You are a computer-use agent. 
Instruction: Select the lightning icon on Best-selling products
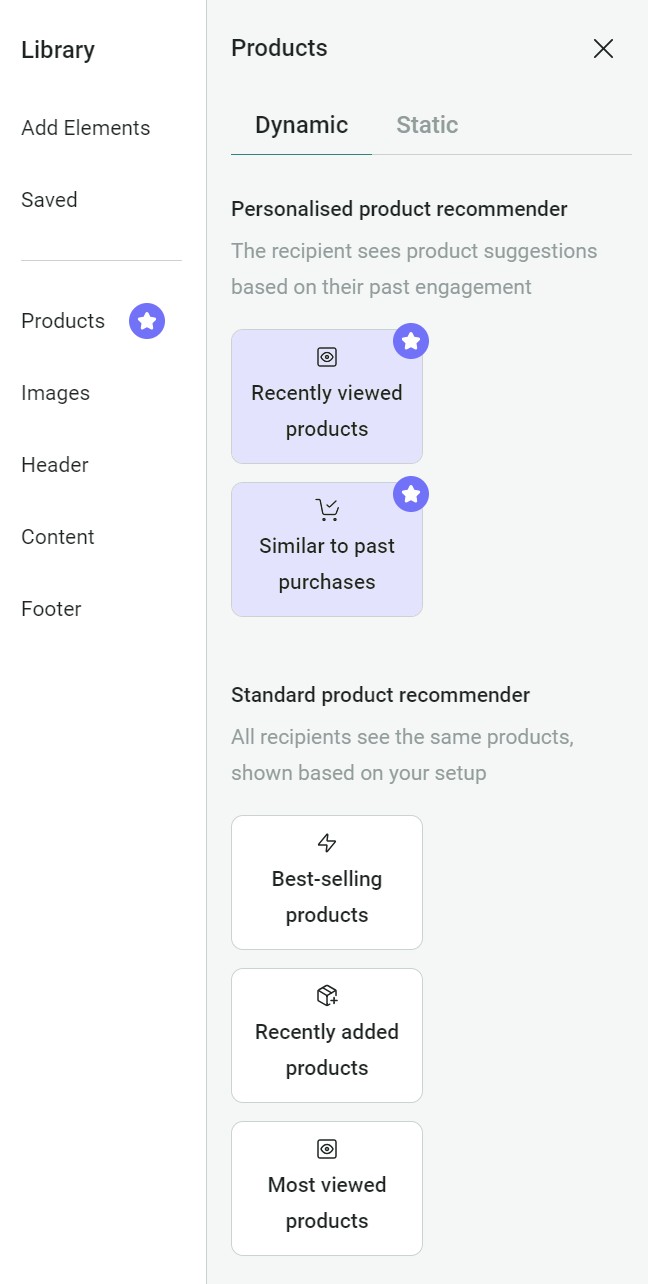click(326, 842)
